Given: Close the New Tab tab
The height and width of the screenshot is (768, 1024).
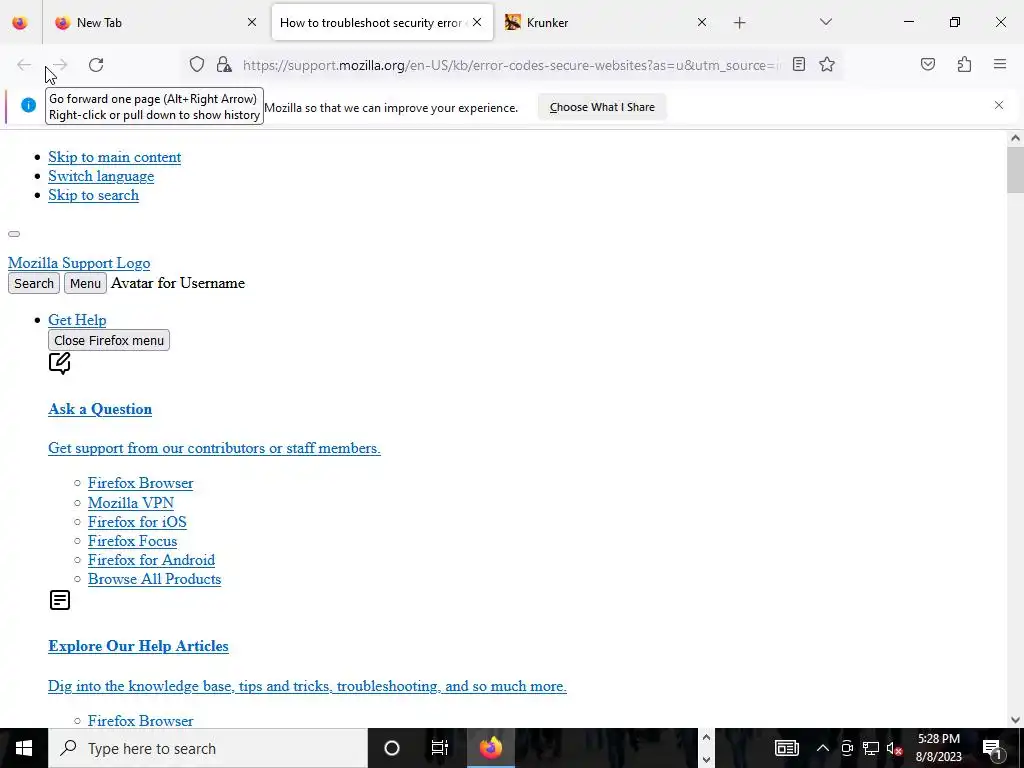Looking at the screenshot, I should tap(252, 22).
